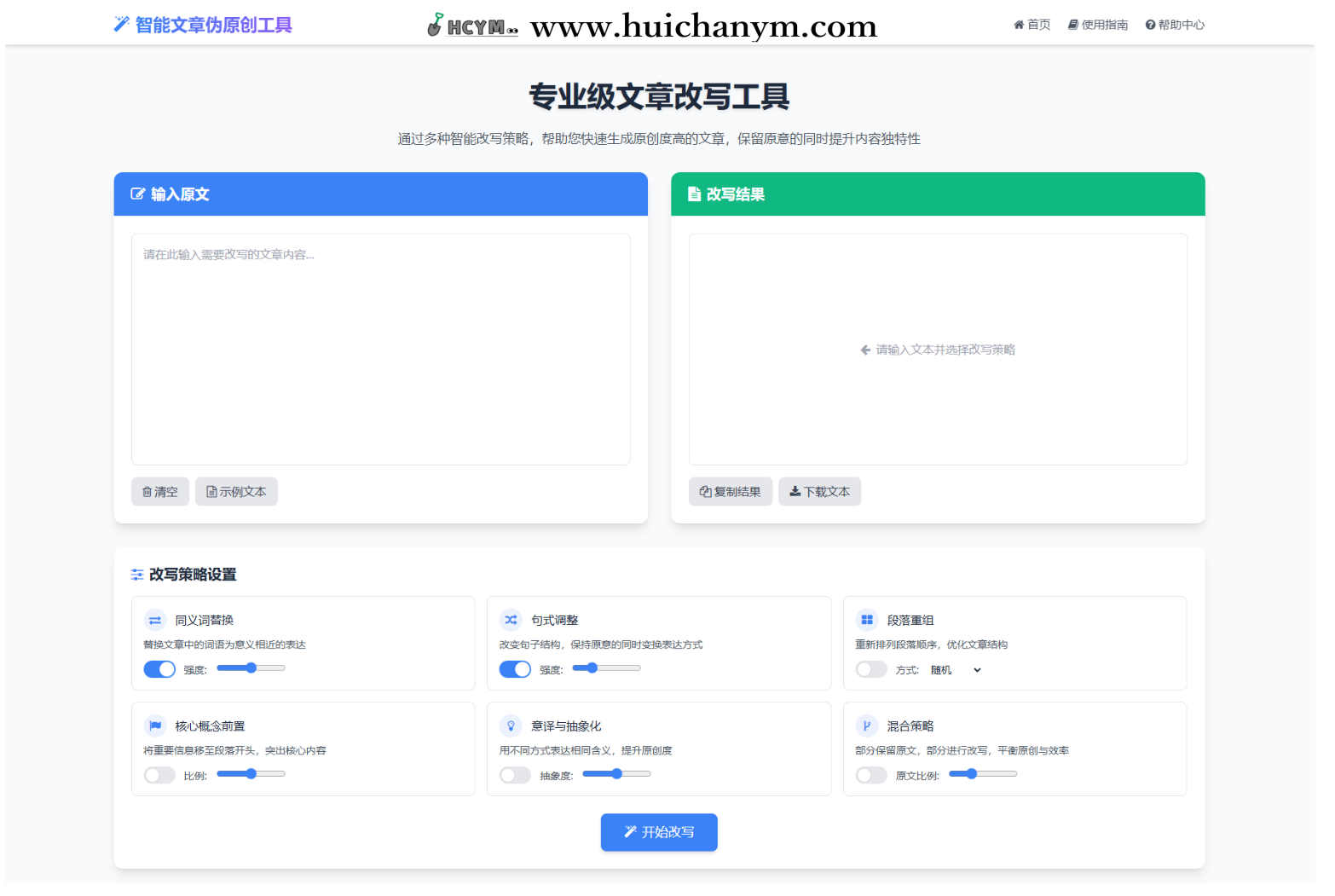
Task: Enable the 混合策略 toggle switch
Action: [x=870, y=775]
